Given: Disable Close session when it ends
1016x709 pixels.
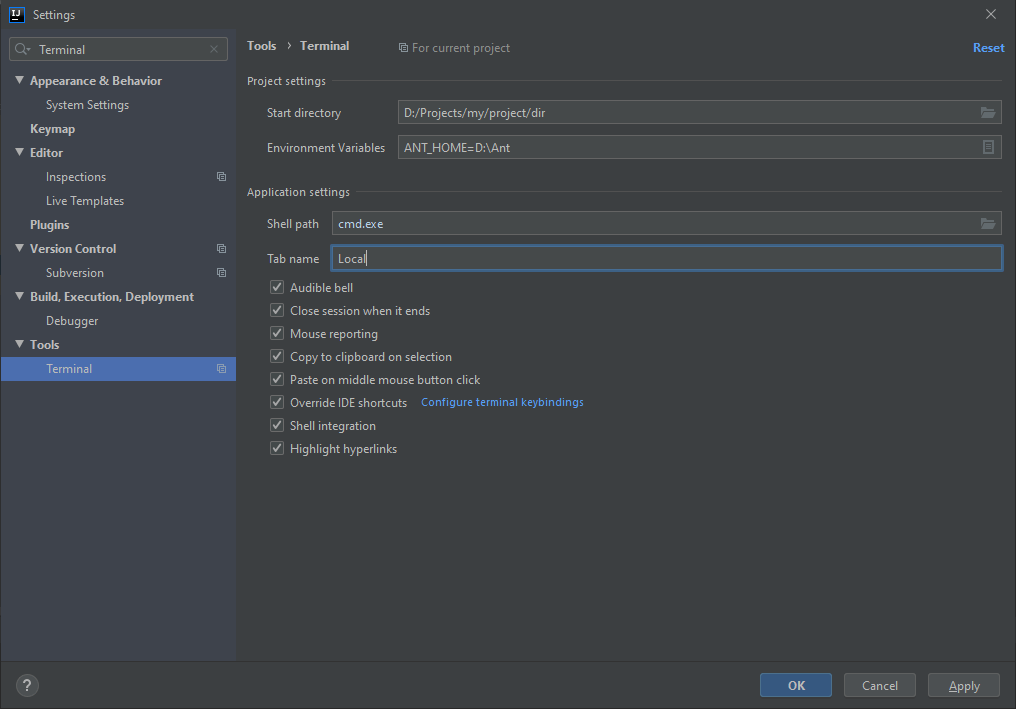Looking at the screenshot, I should [277, 310].
